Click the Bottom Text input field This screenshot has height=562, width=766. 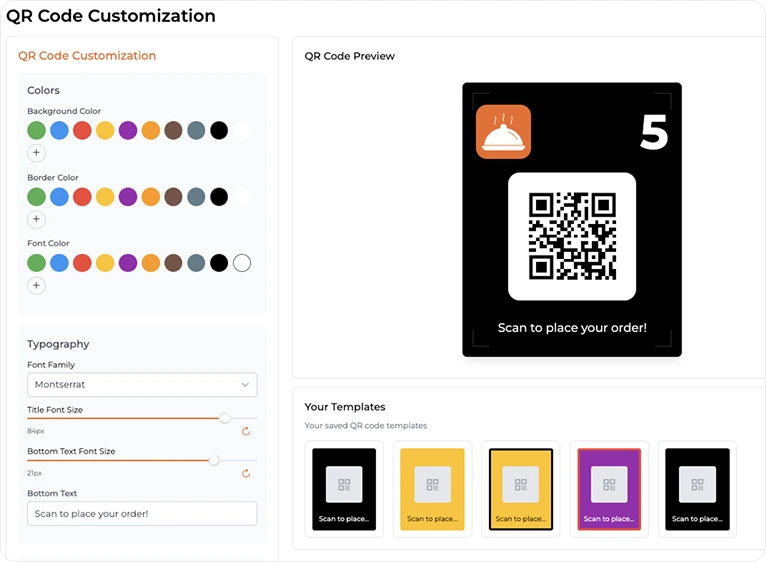pos(142,514)
